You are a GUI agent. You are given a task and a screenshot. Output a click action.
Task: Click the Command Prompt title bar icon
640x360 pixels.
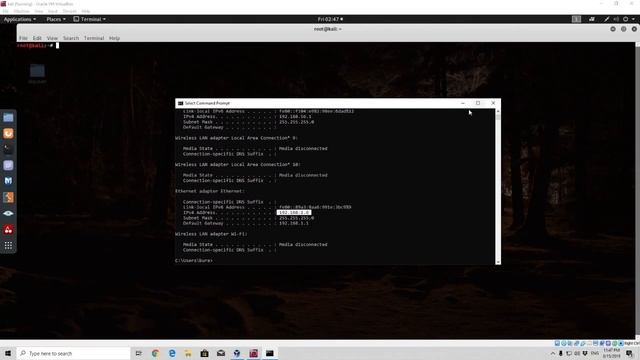point(180,103)
